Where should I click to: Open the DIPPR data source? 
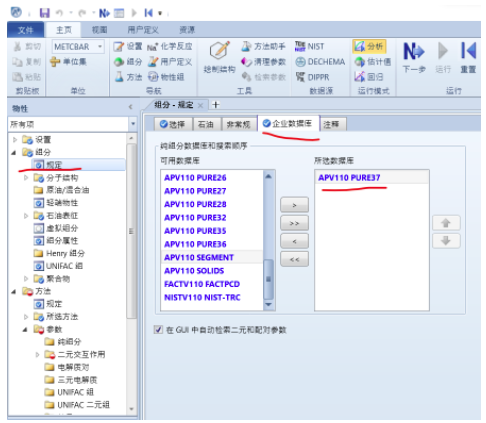[x=313, y=77]
